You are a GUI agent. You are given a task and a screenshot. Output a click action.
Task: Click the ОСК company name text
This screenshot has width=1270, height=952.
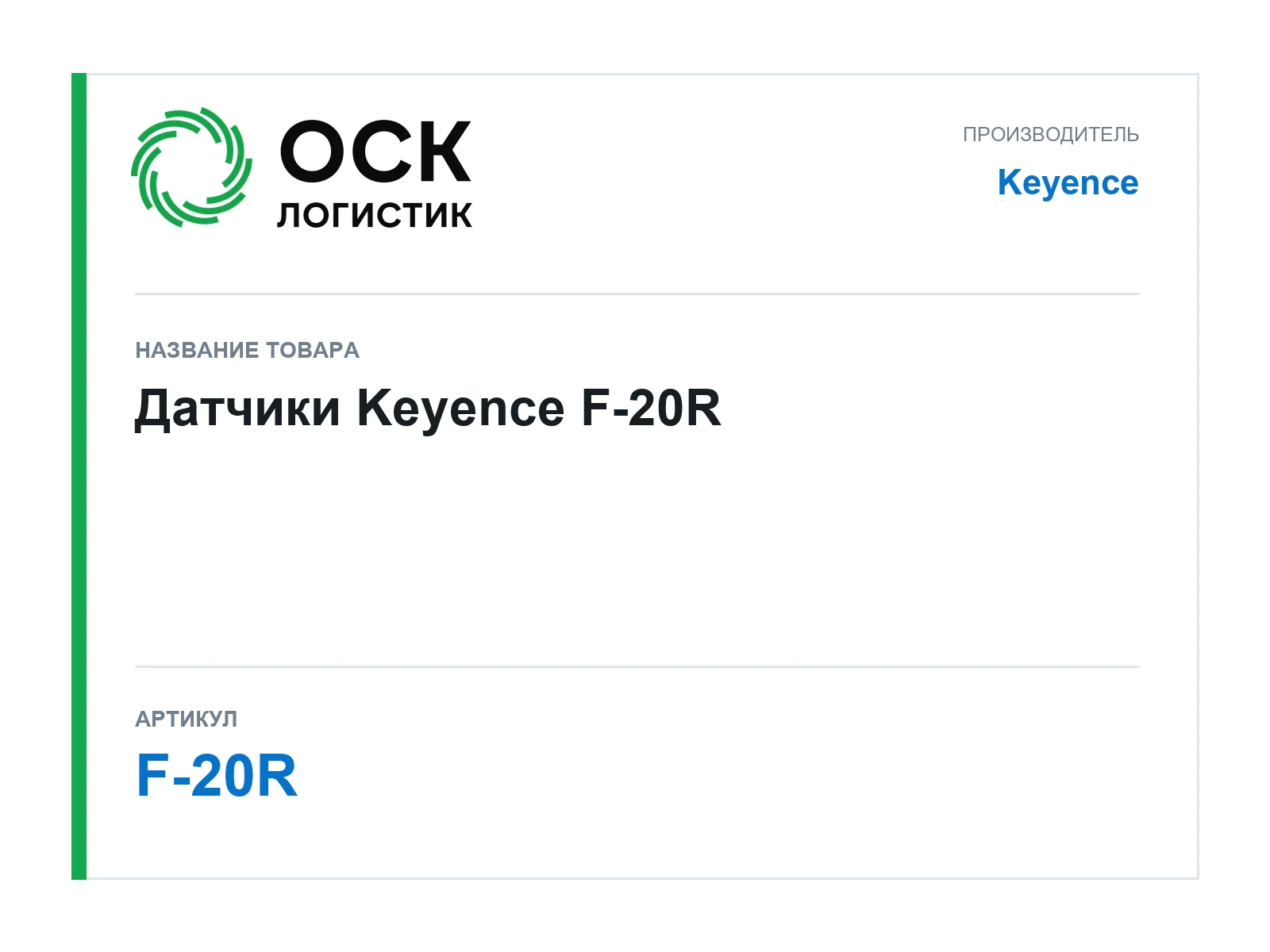pyautogui.click(x=375, y=152)
